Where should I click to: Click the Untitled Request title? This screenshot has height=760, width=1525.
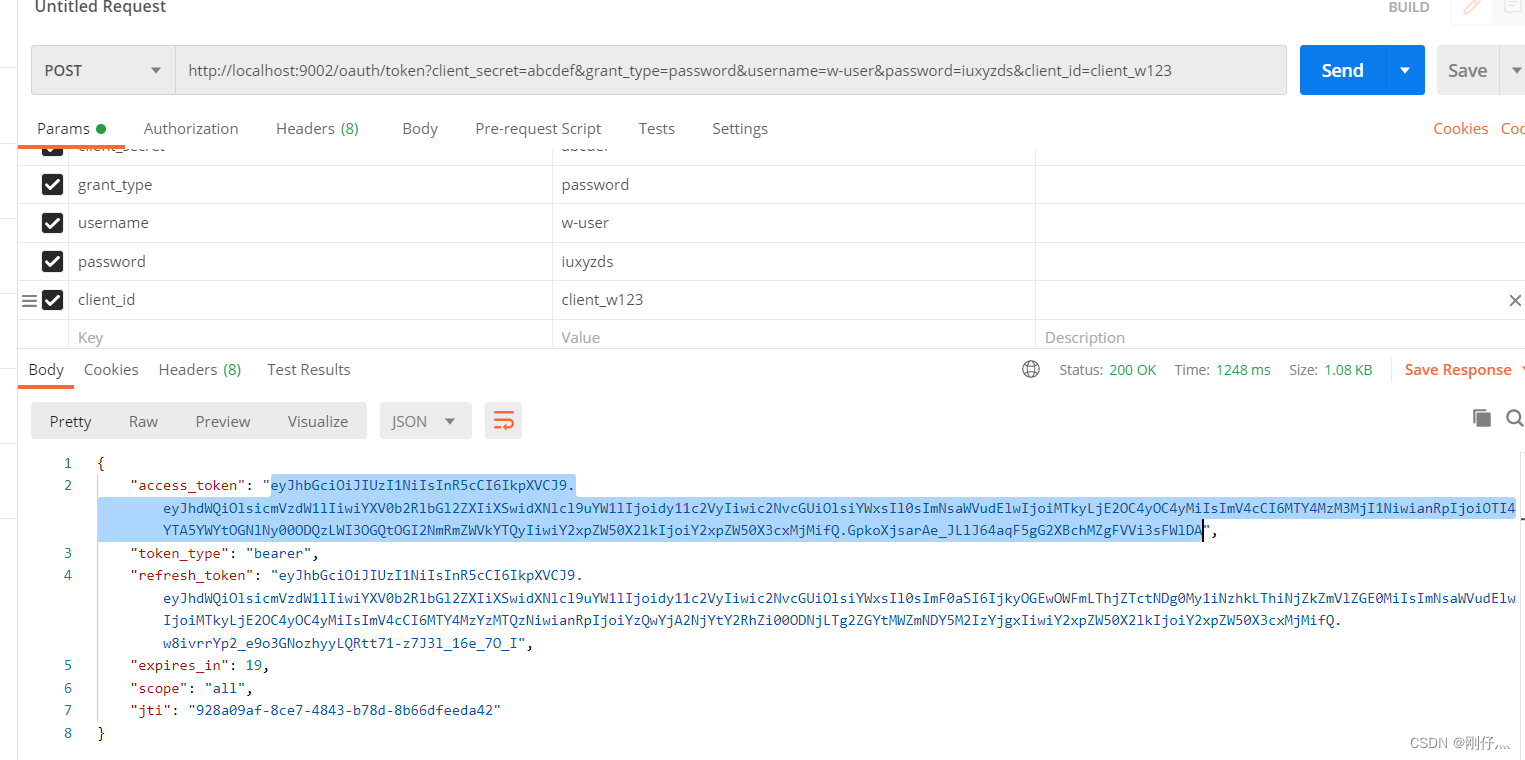[100, 8]
